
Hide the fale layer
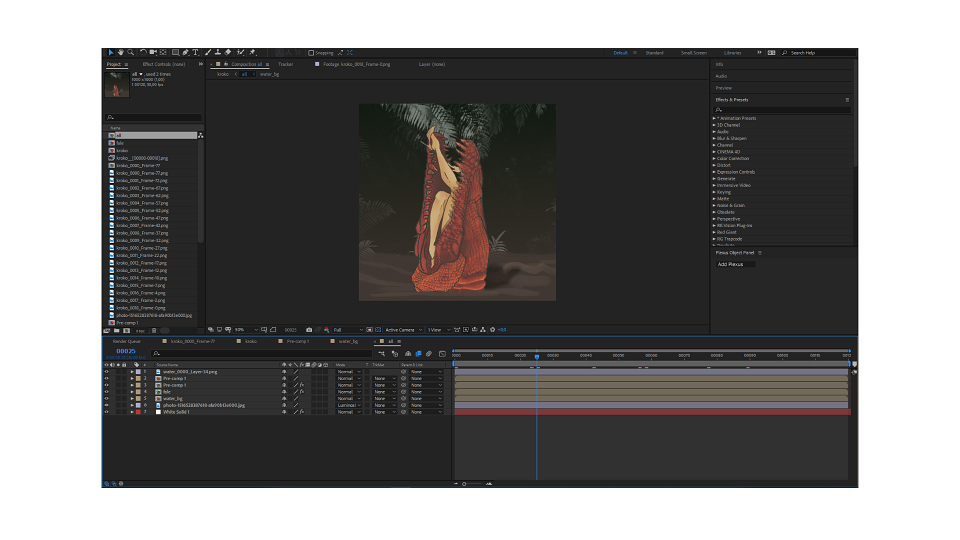pyautogui.click(x=107, y=392)
